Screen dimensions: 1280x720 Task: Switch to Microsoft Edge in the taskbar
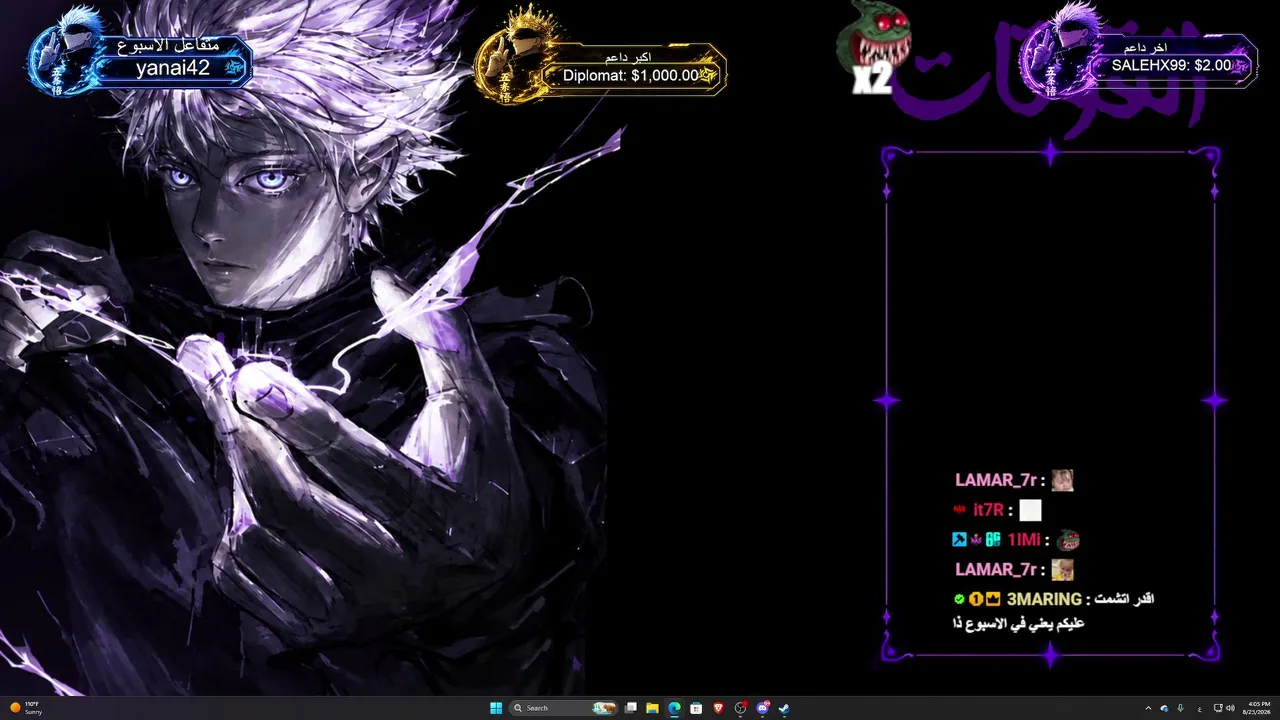coord(674,708)
